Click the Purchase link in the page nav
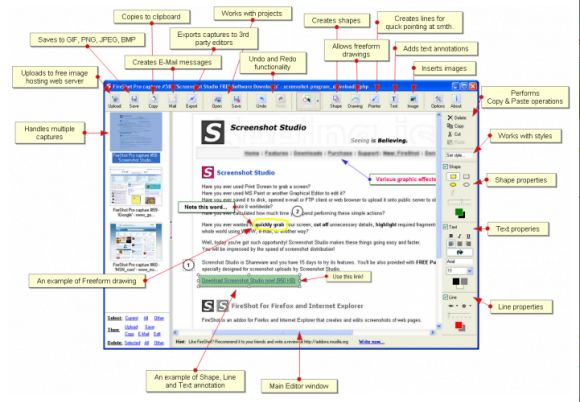This screenshot has height=402, width=580. 340,153
